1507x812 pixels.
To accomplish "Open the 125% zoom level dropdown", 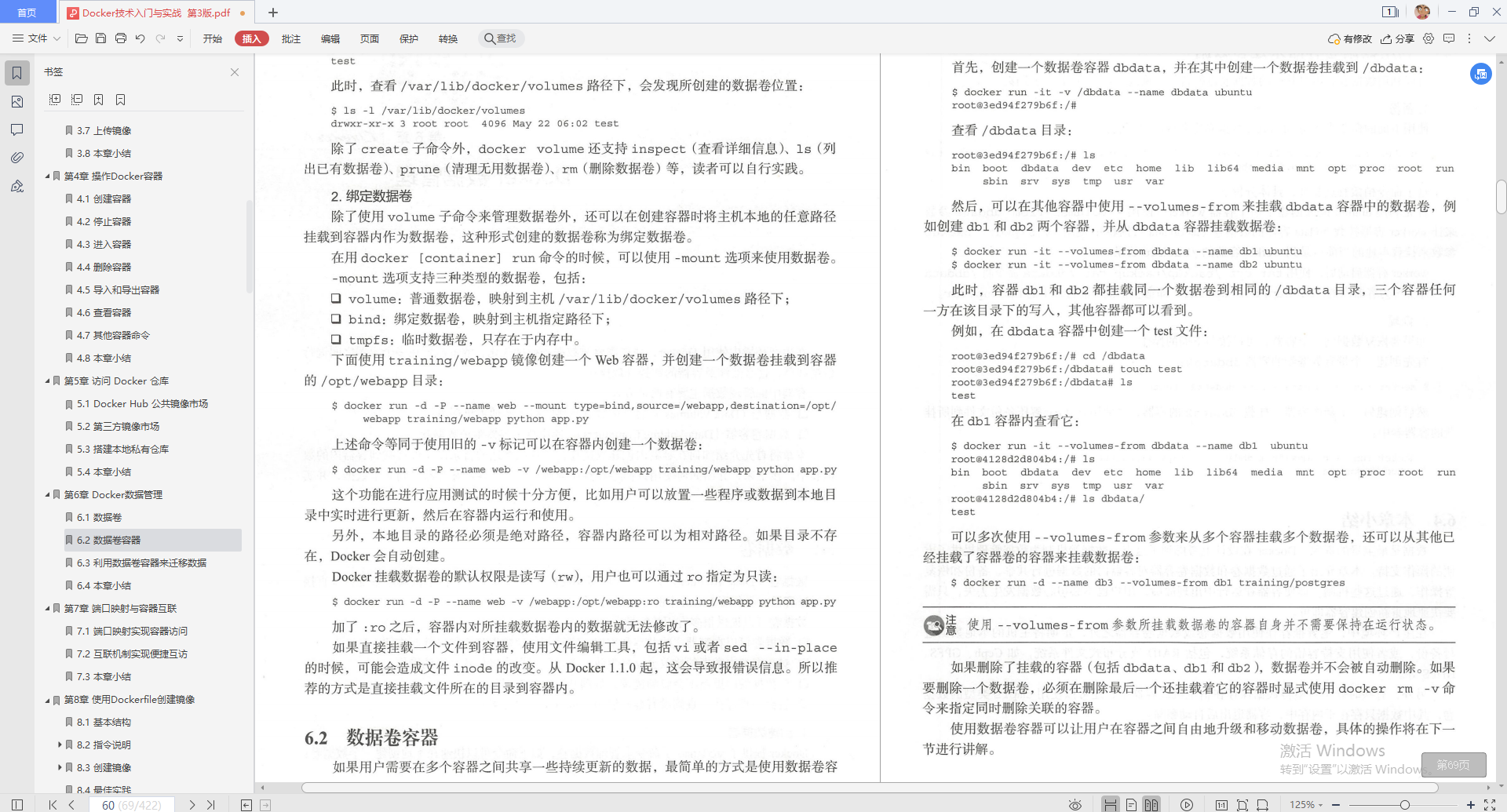I will [1306, 805].
